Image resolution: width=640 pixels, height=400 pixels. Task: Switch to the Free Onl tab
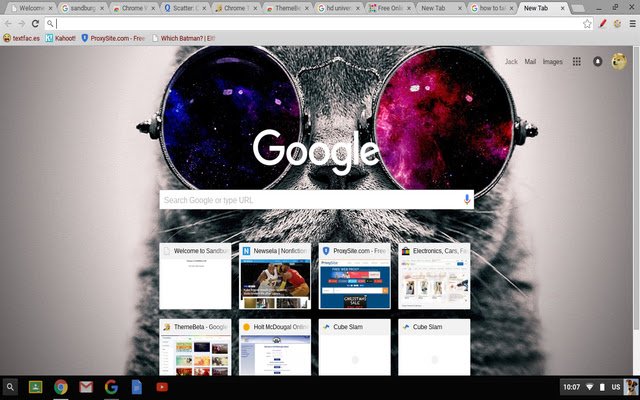coord(390,8)
